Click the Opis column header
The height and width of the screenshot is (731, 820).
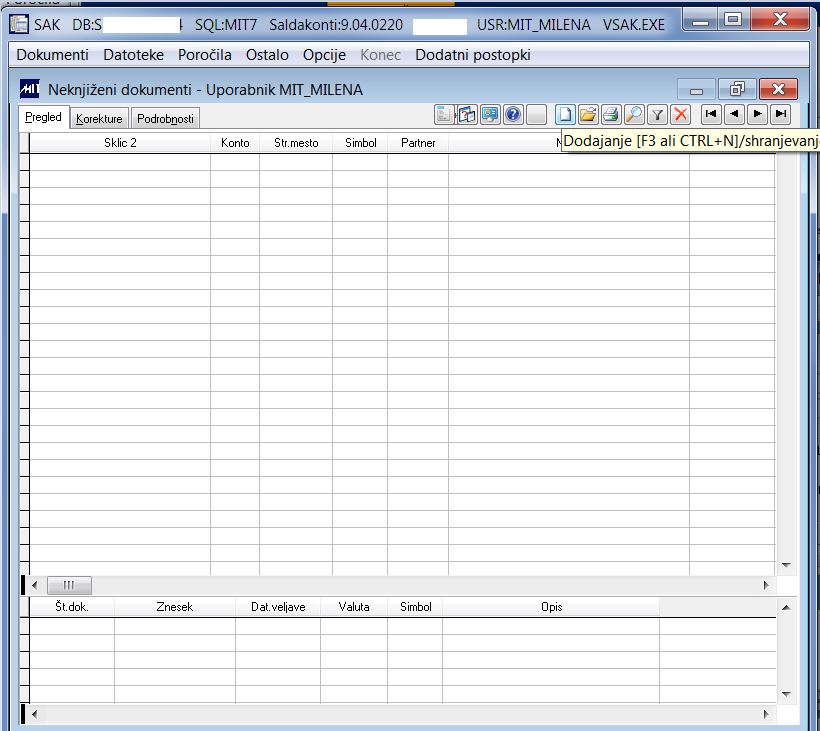(x=551, y=607)
